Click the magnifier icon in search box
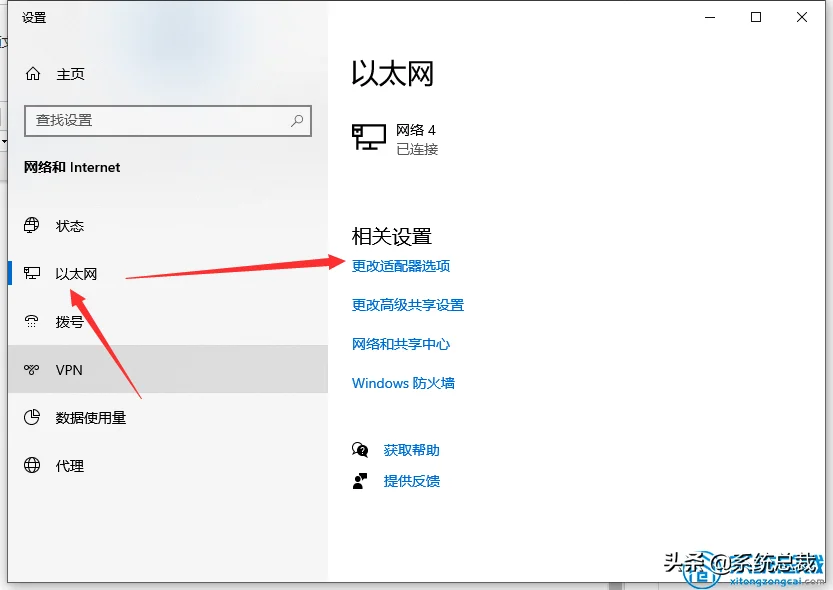The width and height of the screenshot is (833, 590). [297, 121]
